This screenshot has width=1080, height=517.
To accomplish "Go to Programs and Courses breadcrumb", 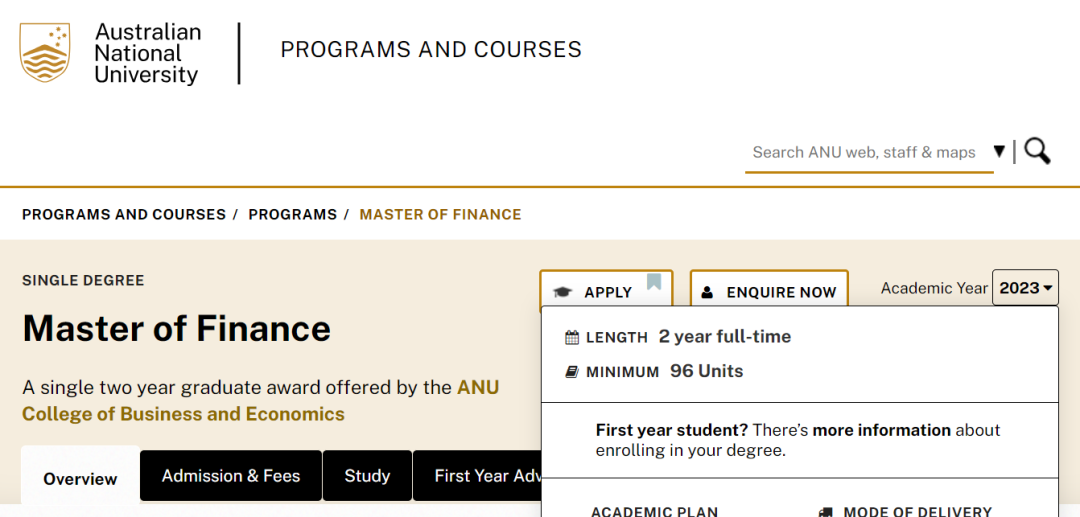I will coord(124,214).
